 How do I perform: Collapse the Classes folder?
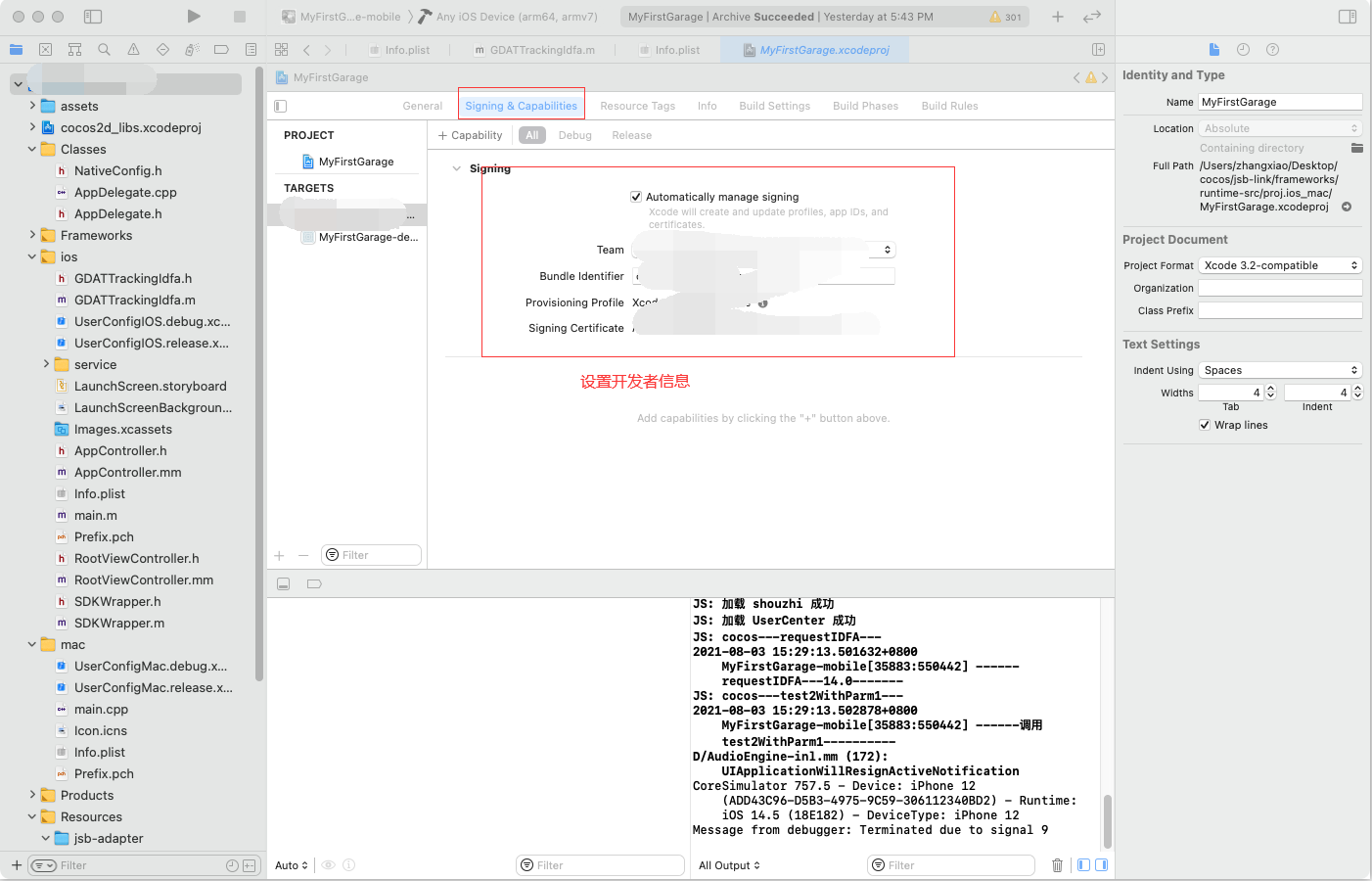[x=32, y=149]
